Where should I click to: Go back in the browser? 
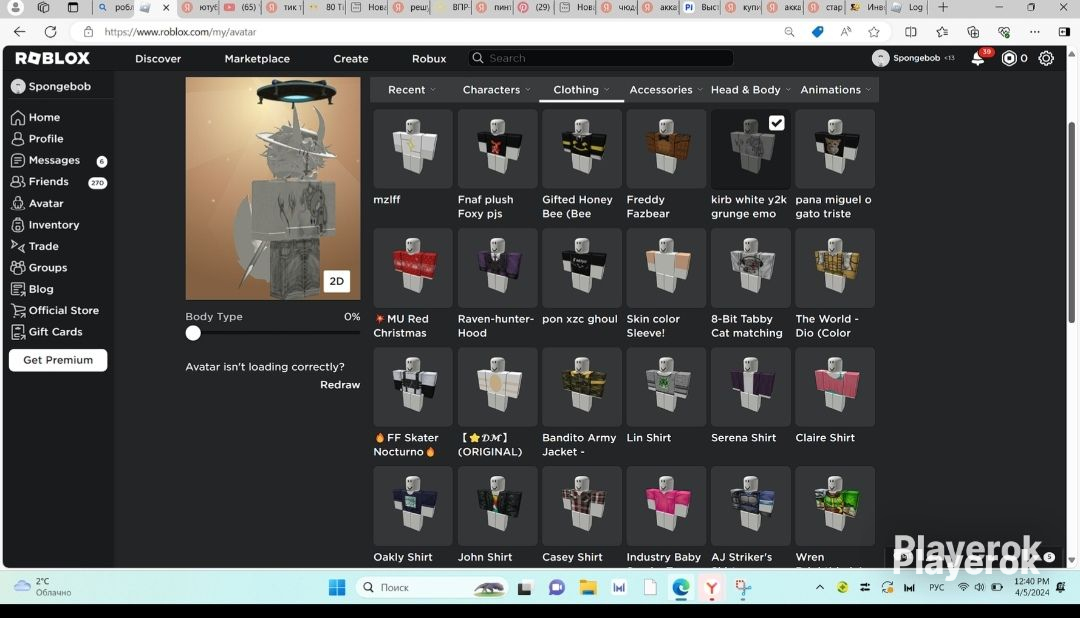point(19,32)
